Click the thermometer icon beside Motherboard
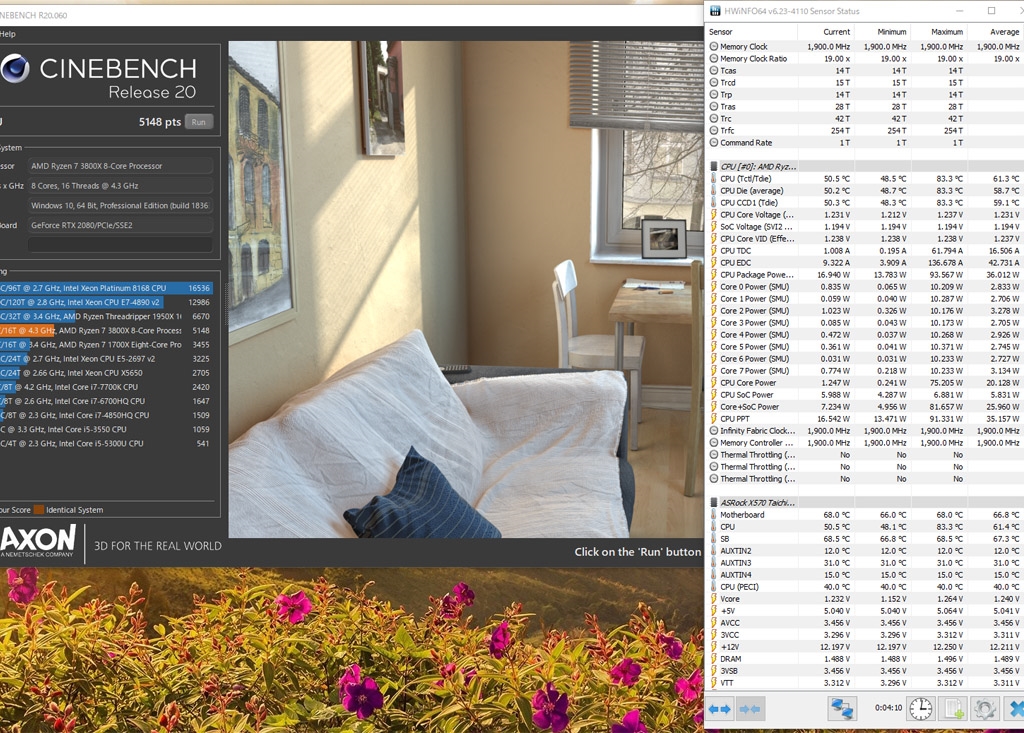 [x=714, y=515]
